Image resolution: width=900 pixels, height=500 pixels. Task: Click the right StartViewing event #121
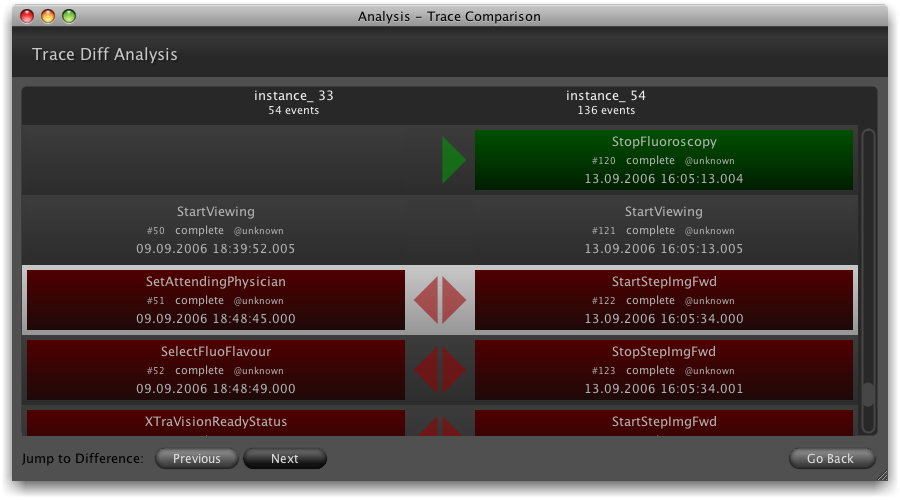click(663, 230)
